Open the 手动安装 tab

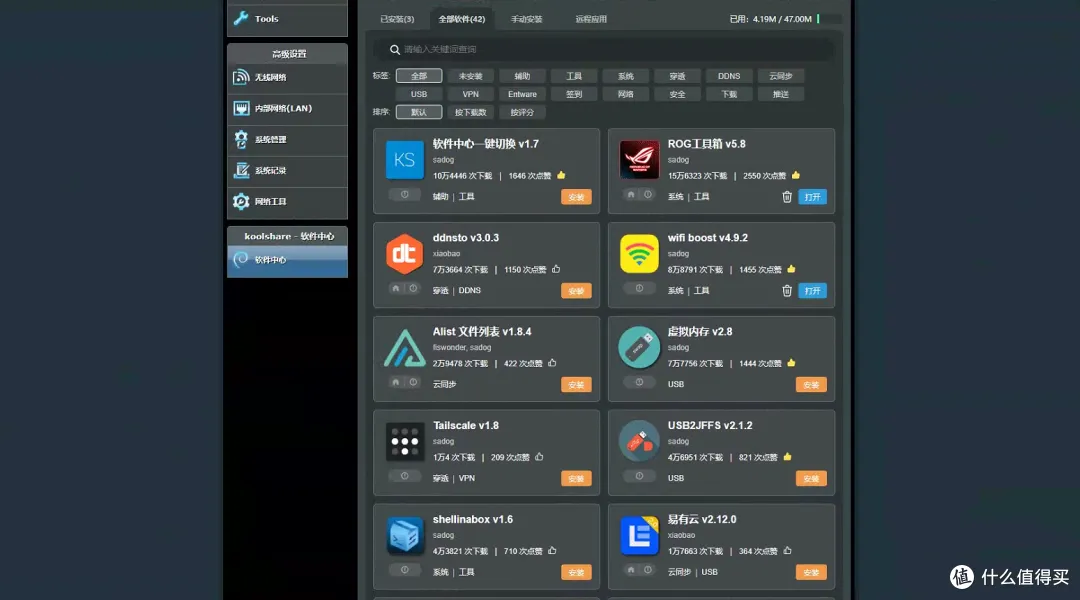coord(526,19)
